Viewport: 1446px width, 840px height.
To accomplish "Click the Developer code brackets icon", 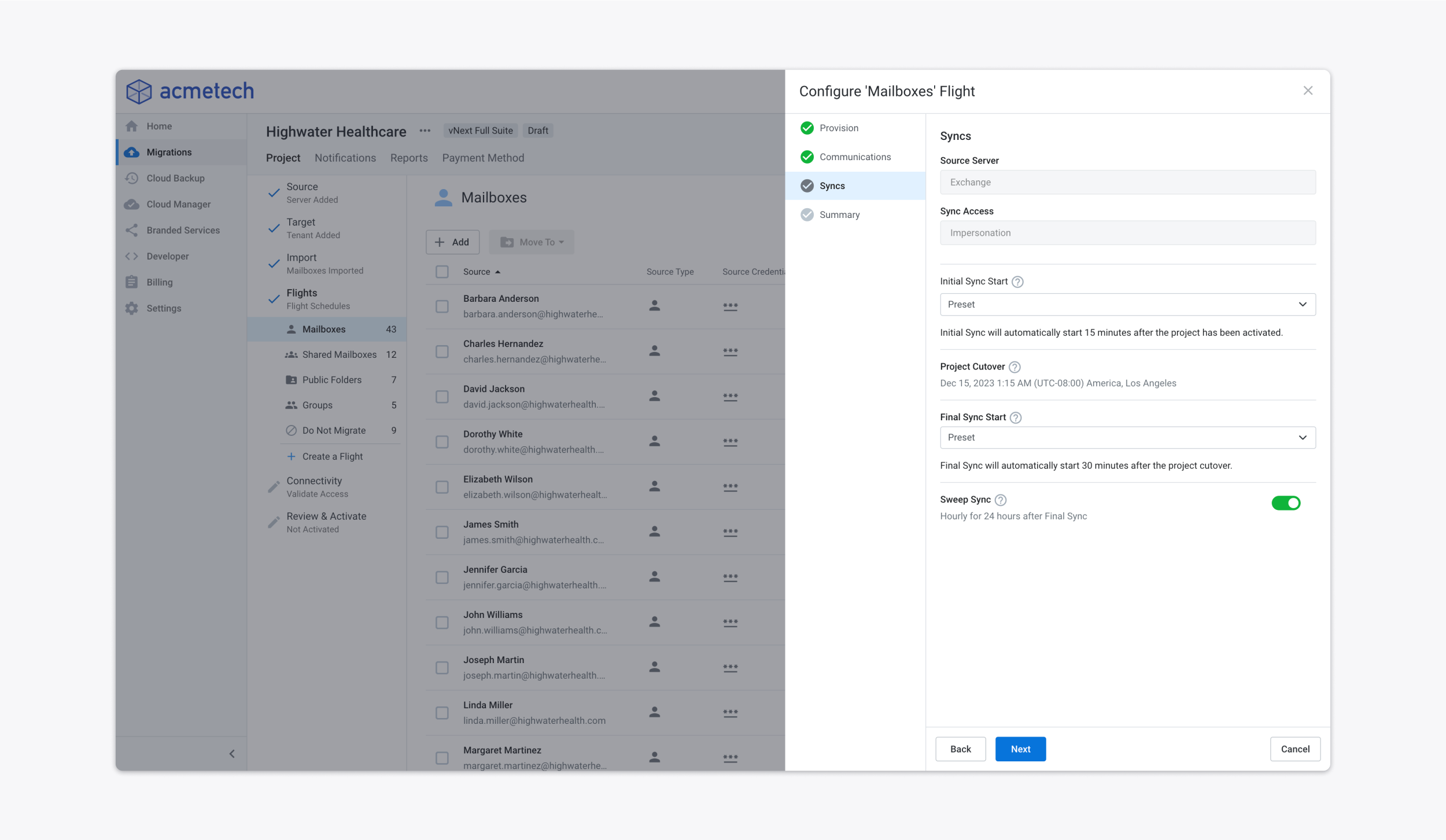I will [x=132, y=256].
